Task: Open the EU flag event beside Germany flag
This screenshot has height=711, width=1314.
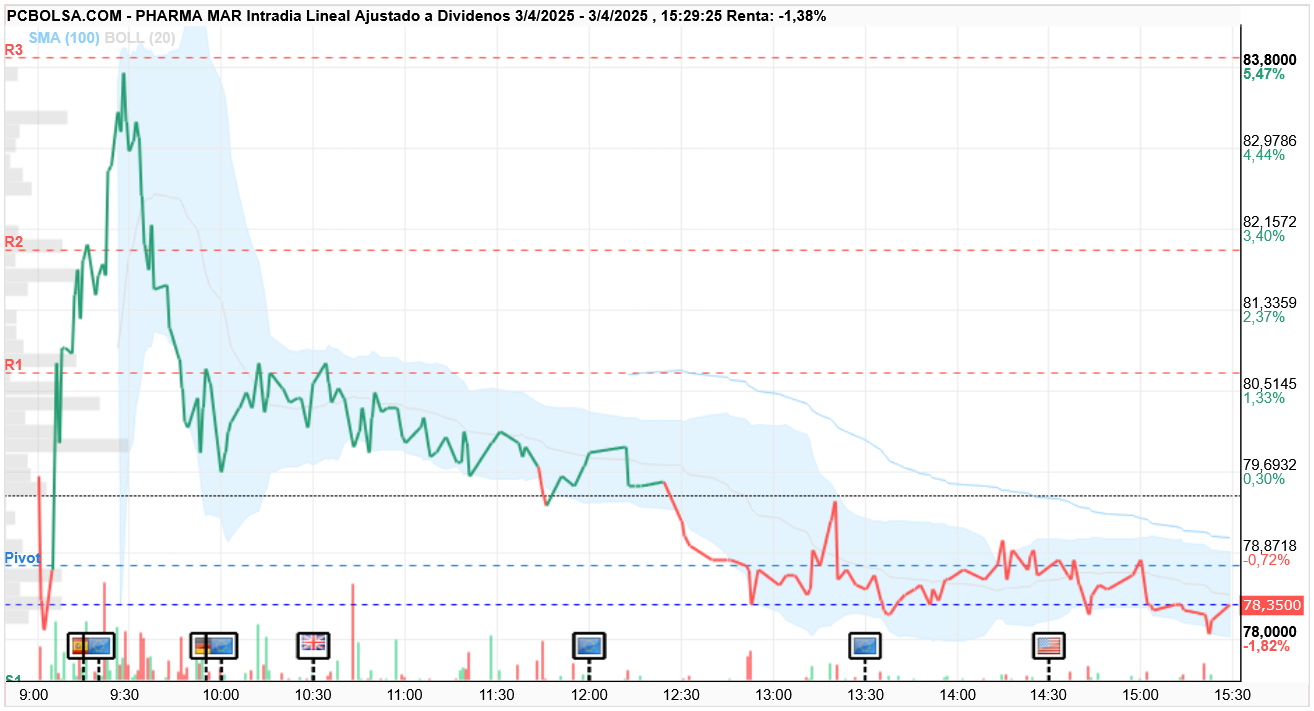Action: [x=221, y=645]
